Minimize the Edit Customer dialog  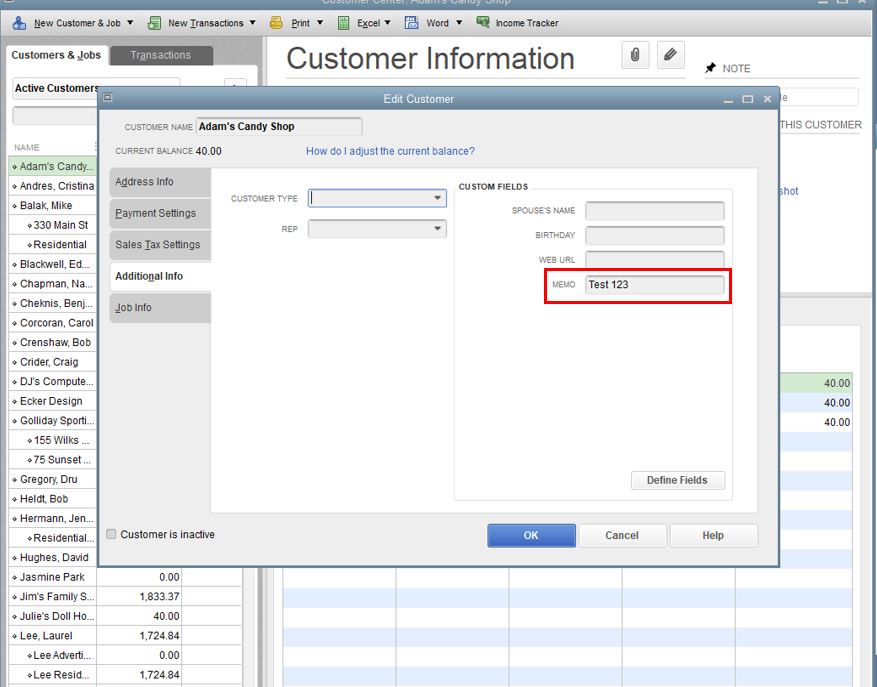tap(728, 100)
